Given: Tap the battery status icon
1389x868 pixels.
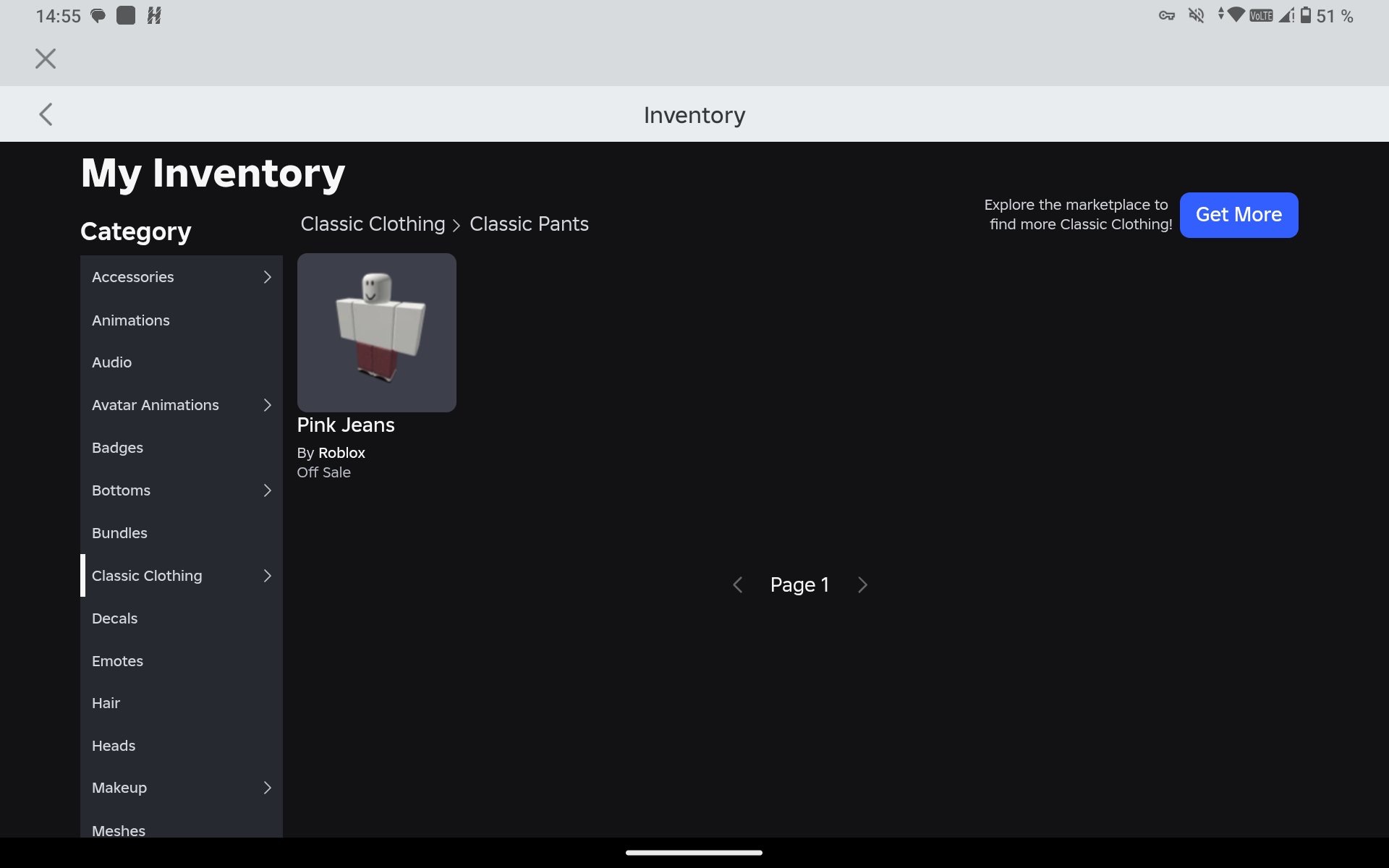Looking at the screenshot, I should [x=1306, y=15].
